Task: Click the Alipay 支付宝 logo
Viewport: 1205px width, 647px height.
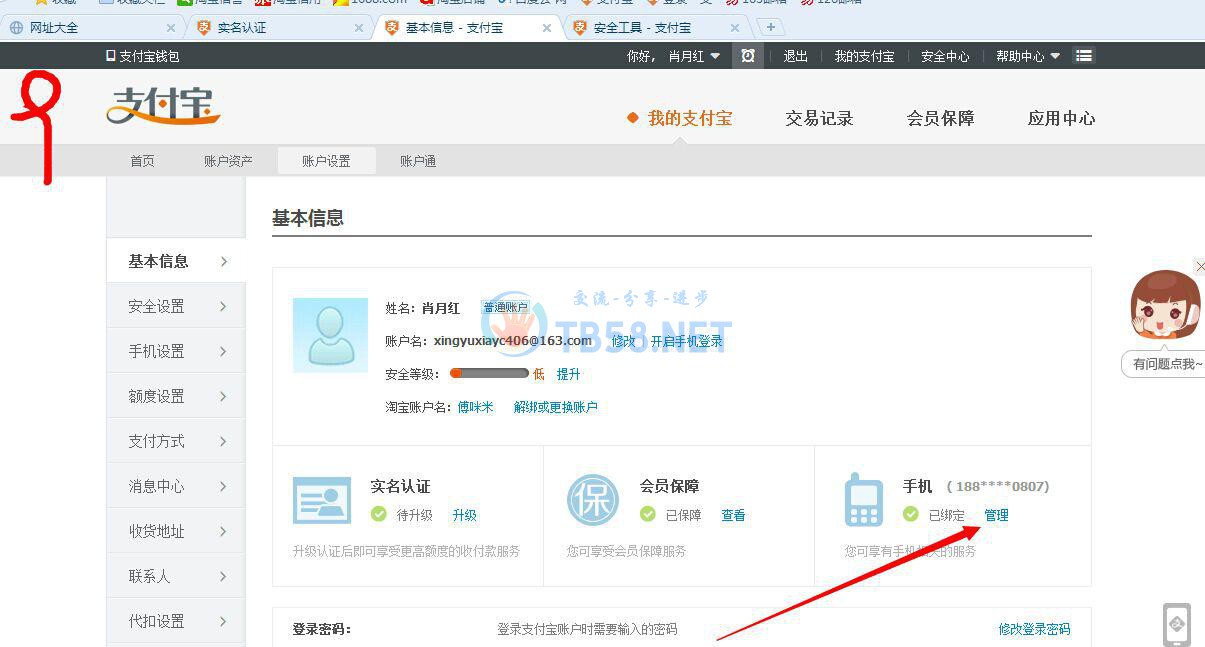Action: pos(163,105)
